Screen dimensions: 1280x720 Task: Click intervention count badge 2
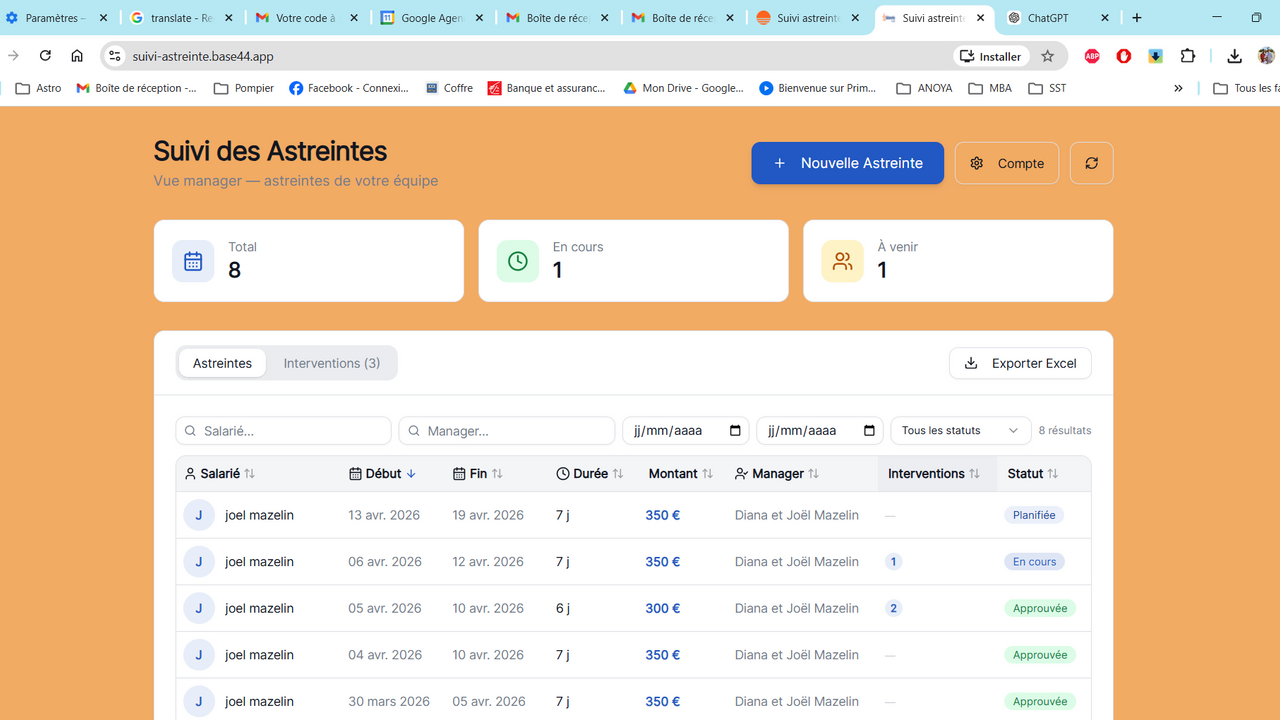tap(893, 608)
